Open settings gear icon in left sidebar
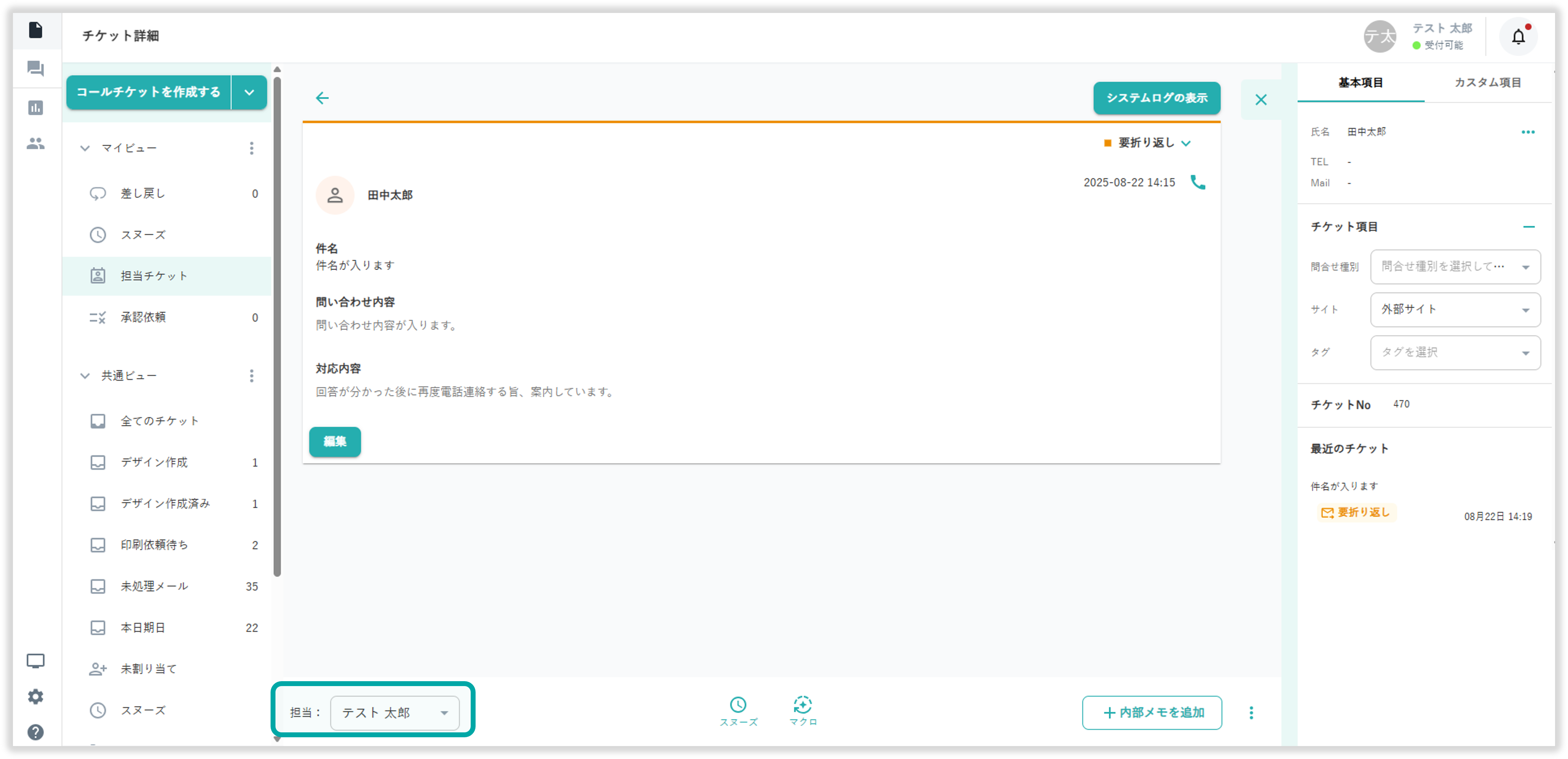Image resolution: width=1568 pixels, height=759 pixels. (36, 696)
